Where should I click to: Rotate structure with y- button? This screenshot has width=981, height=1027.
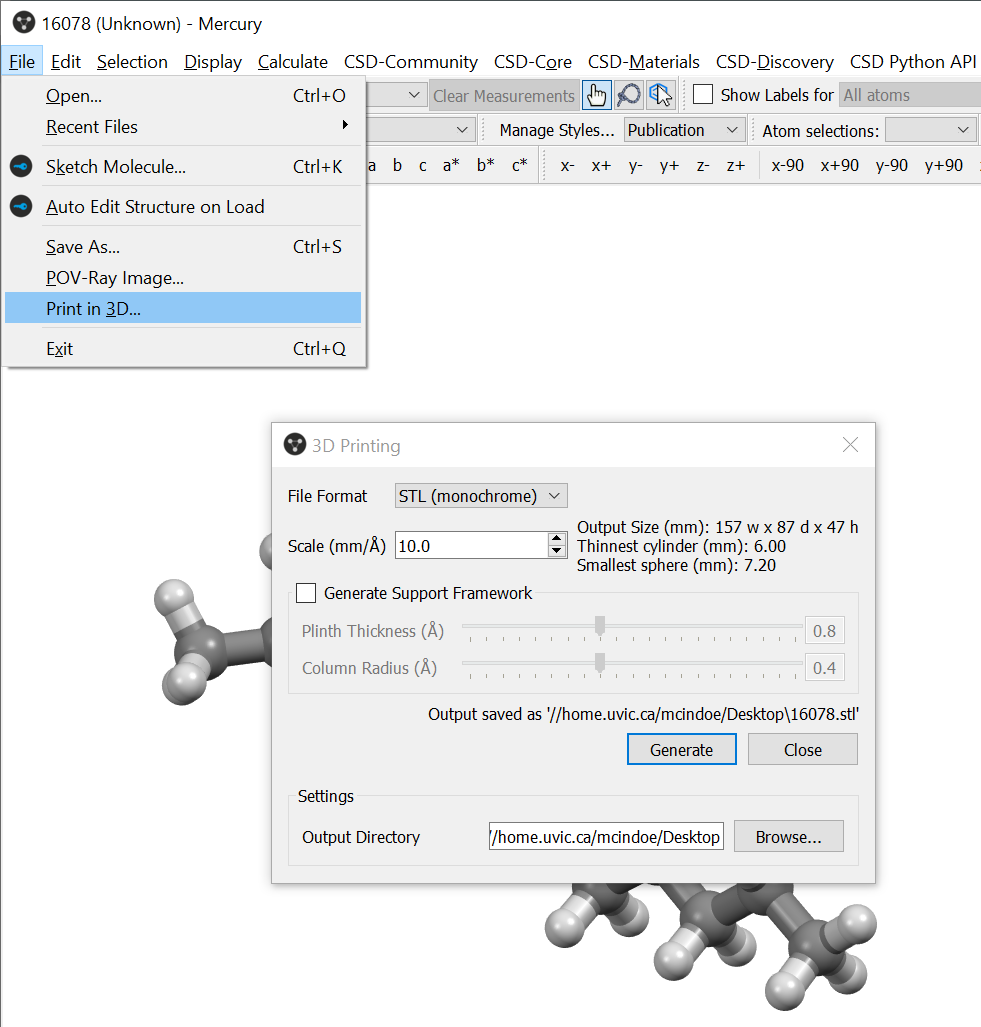(635, 165)
